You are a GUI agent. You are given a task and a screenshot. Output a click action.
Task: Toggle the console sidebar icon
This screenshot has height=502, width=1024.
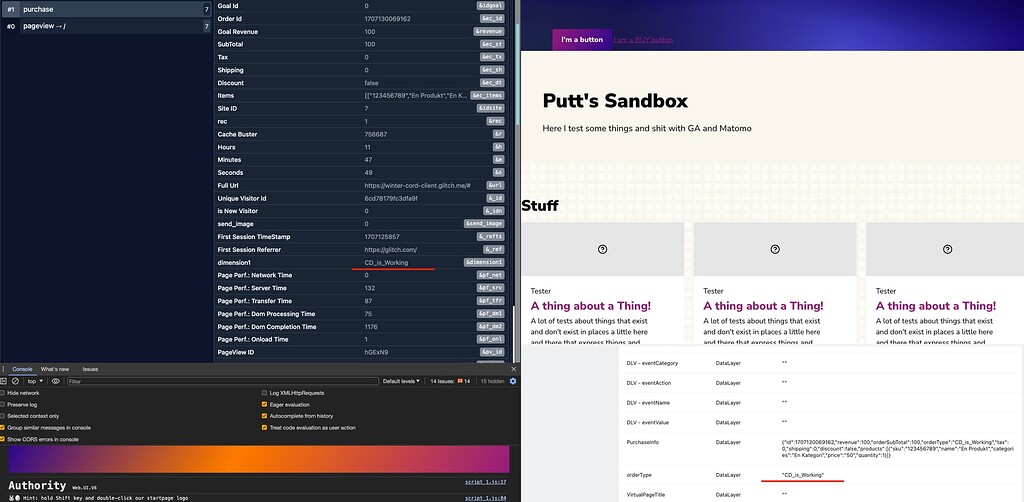point(4,381)
